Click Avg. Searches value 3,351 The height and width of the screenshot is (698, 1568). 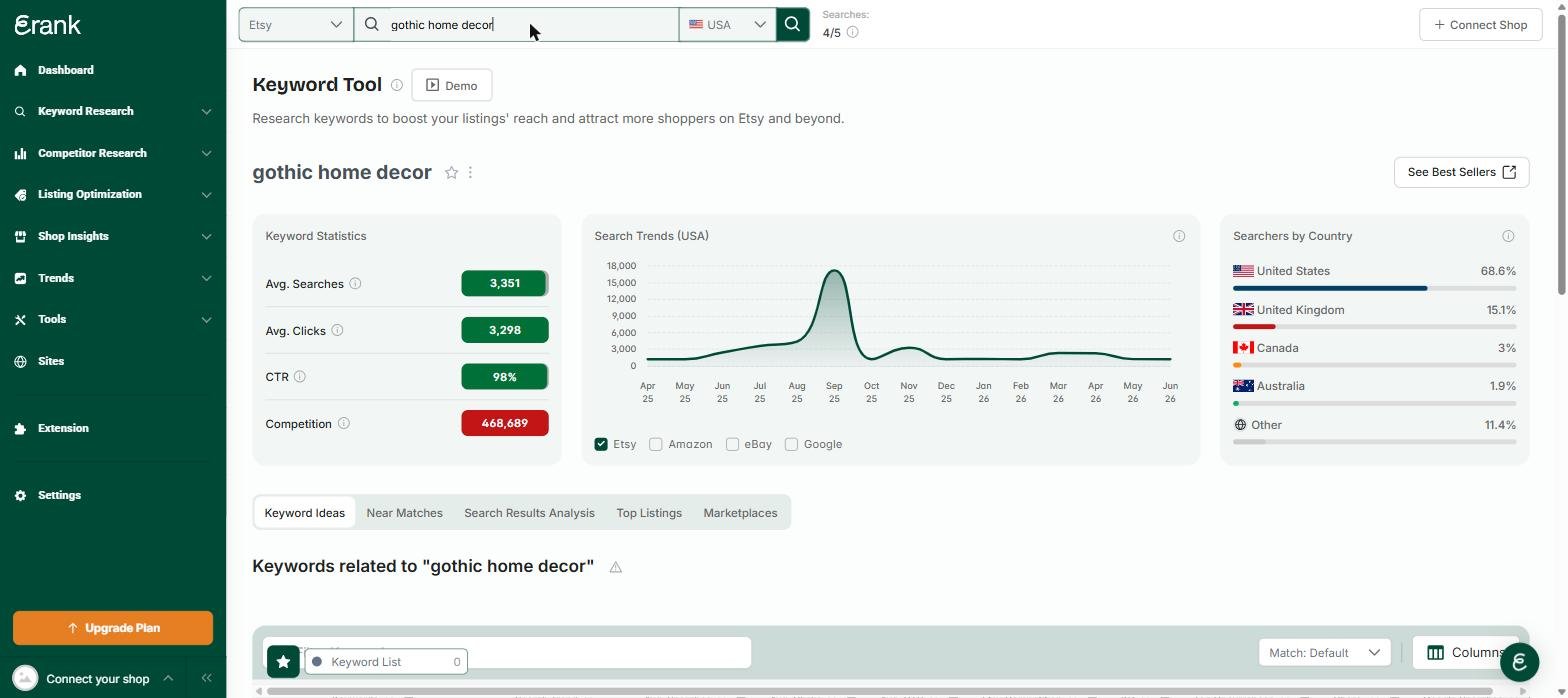505,283
